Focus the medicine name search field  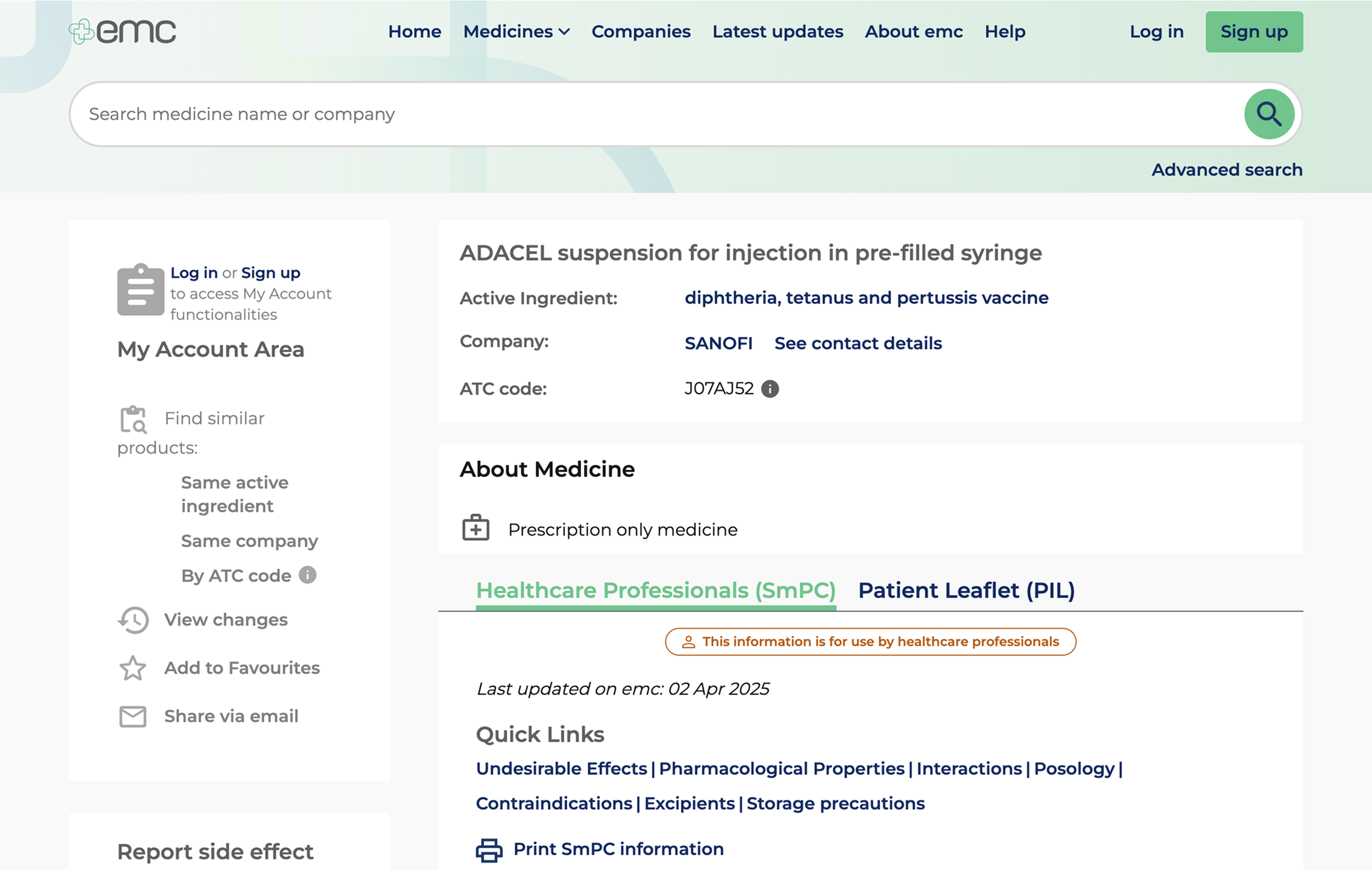click(x=655, y=114)
